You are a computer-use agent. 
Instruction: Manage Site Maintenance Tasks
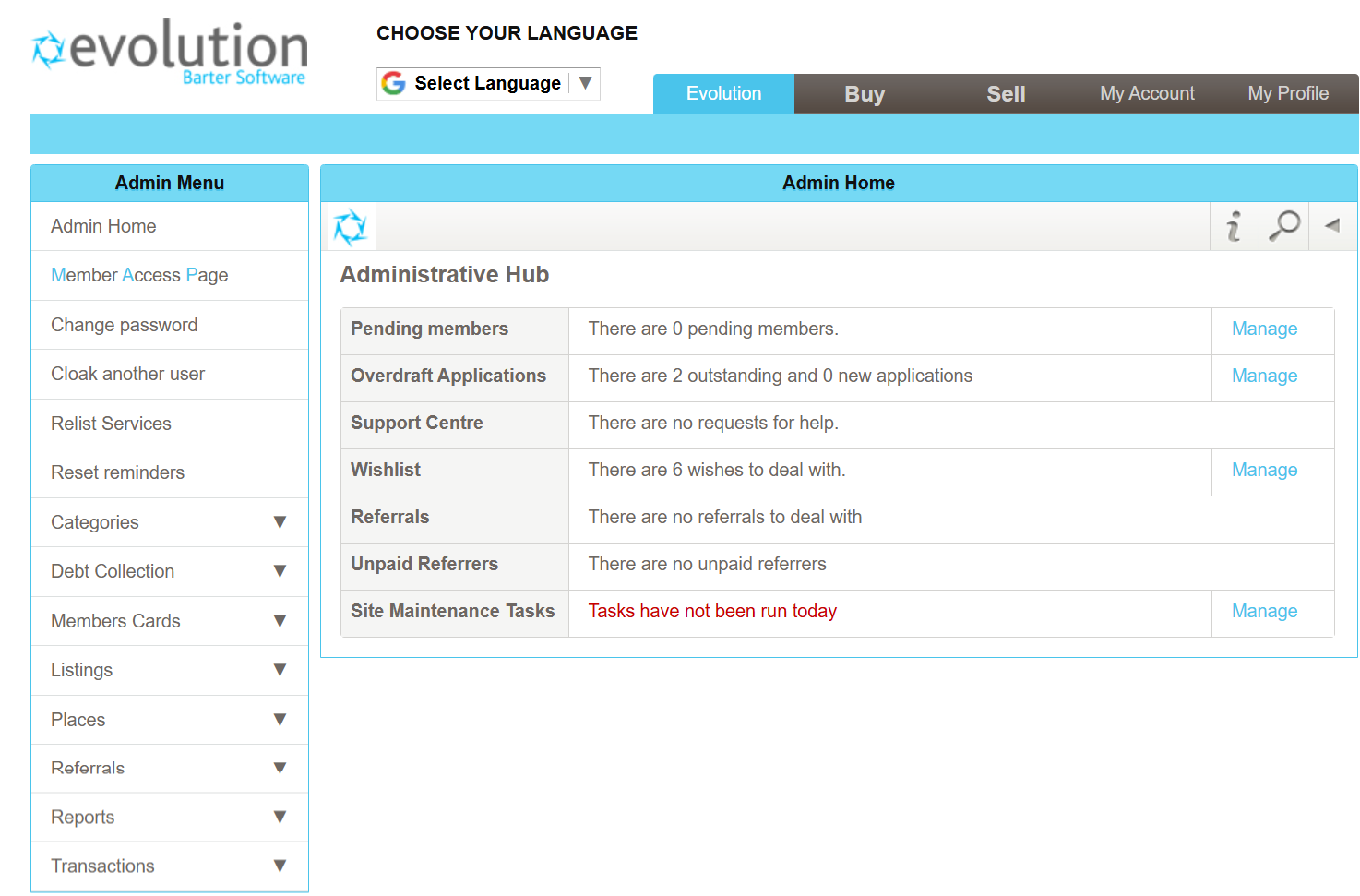tap(1264, 611)
